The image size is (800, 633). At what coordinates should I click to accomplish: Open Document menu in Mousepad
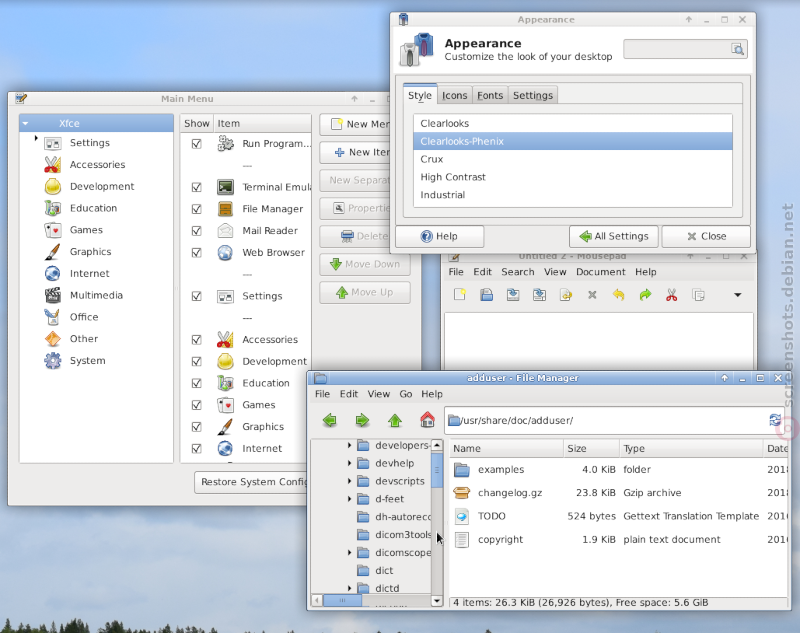601,272
